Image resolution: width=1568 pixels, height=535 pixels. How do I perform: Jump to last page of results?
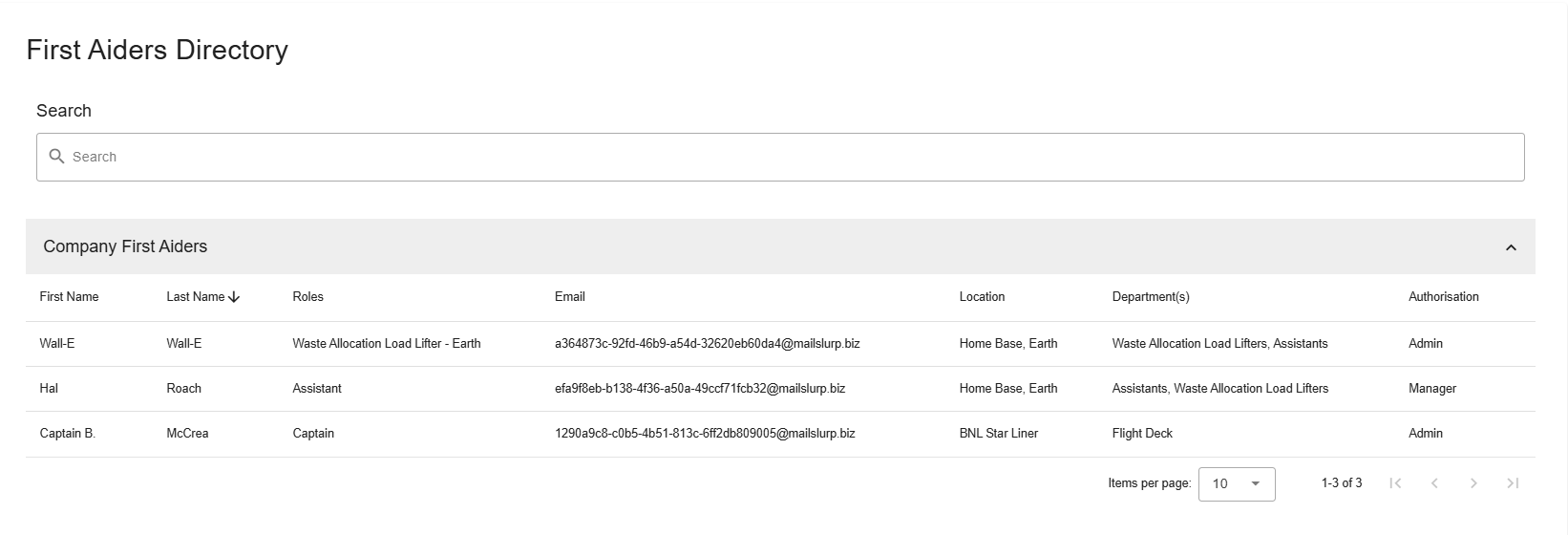[x=1513, y=483]
